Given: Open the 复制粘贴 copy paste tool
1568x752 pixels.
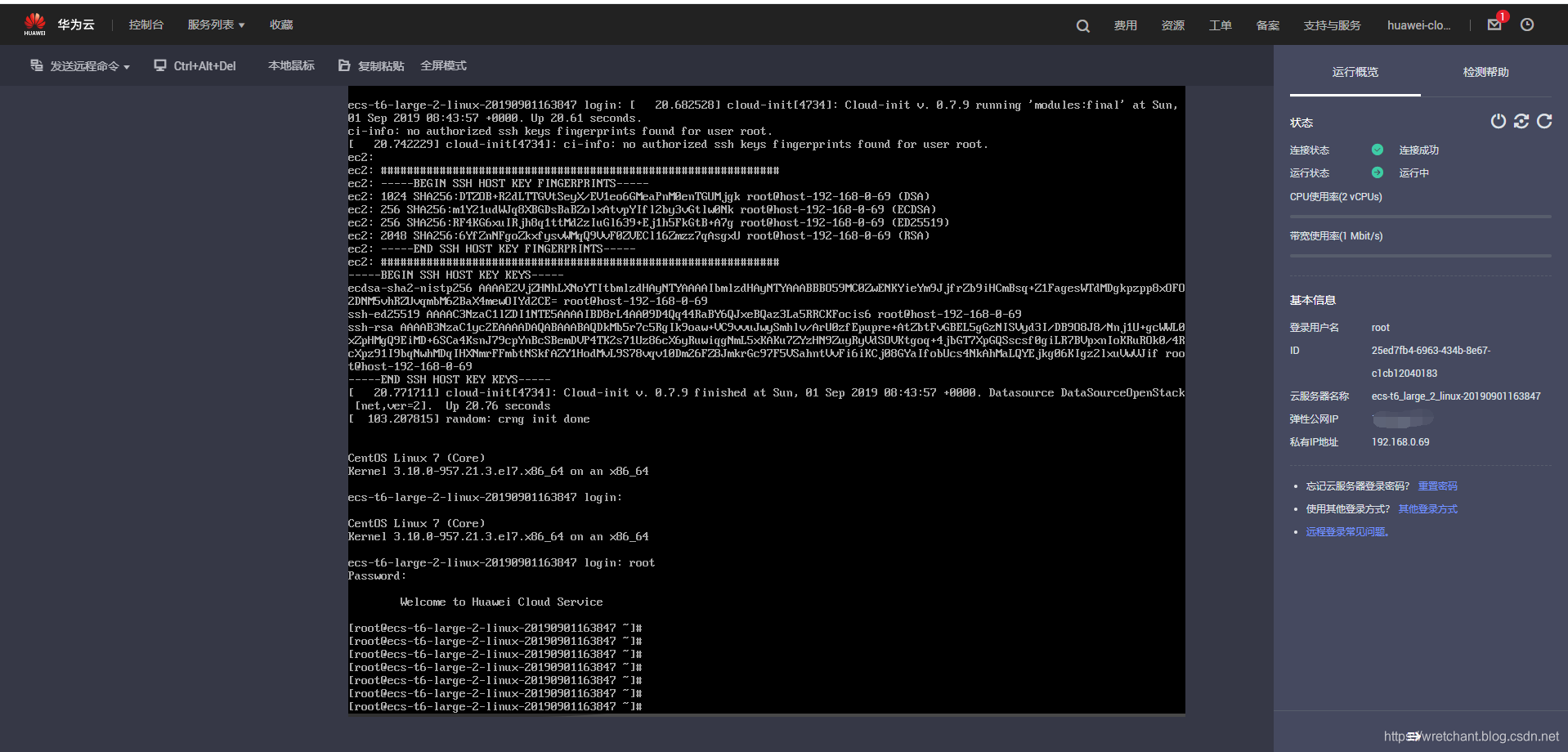Looking at the screenshot, I should pyautogui.click(x=371, y=66).
